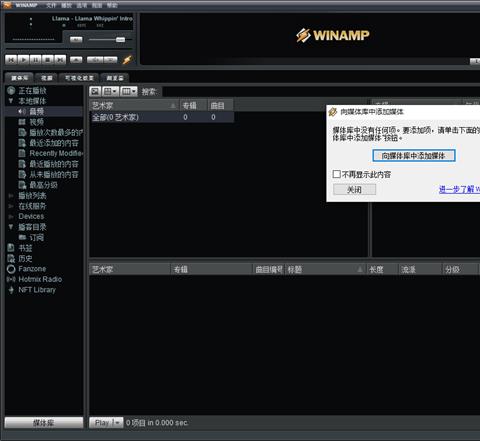Stop playback with the stop button
480x441 pixels.
click(x=48, y=60)
